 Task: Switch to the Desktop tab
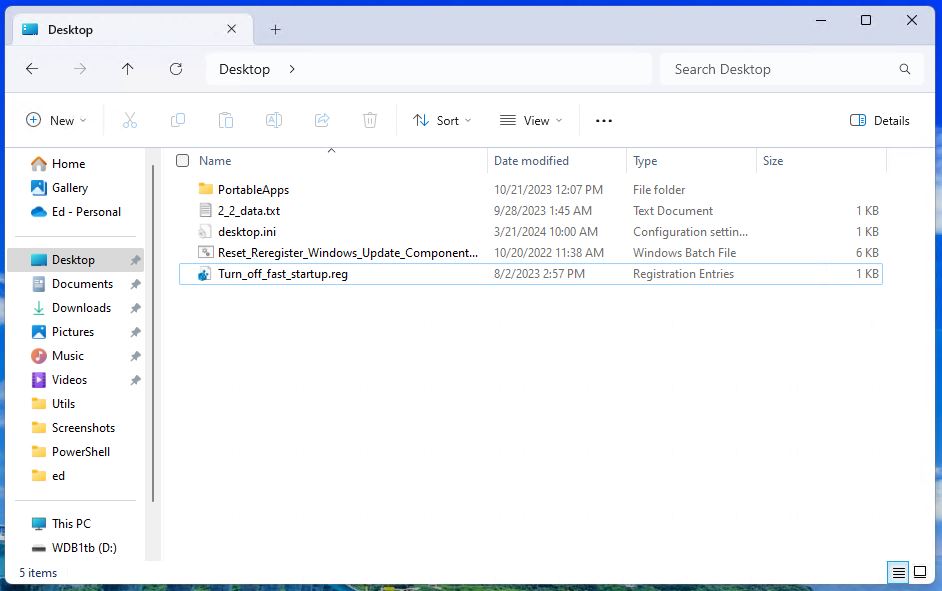(70, 29)
